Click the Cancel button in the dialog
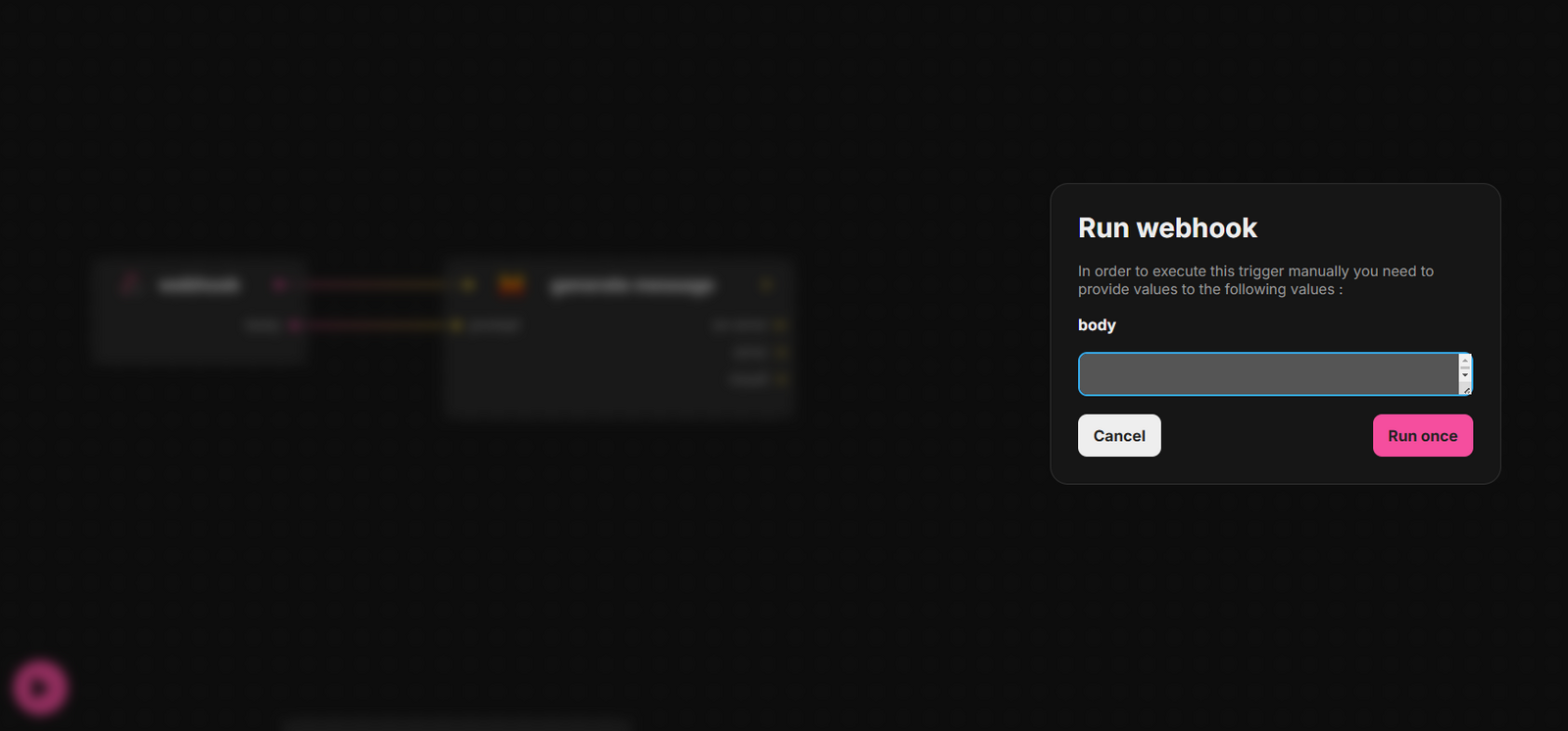 pos(1119,435)
